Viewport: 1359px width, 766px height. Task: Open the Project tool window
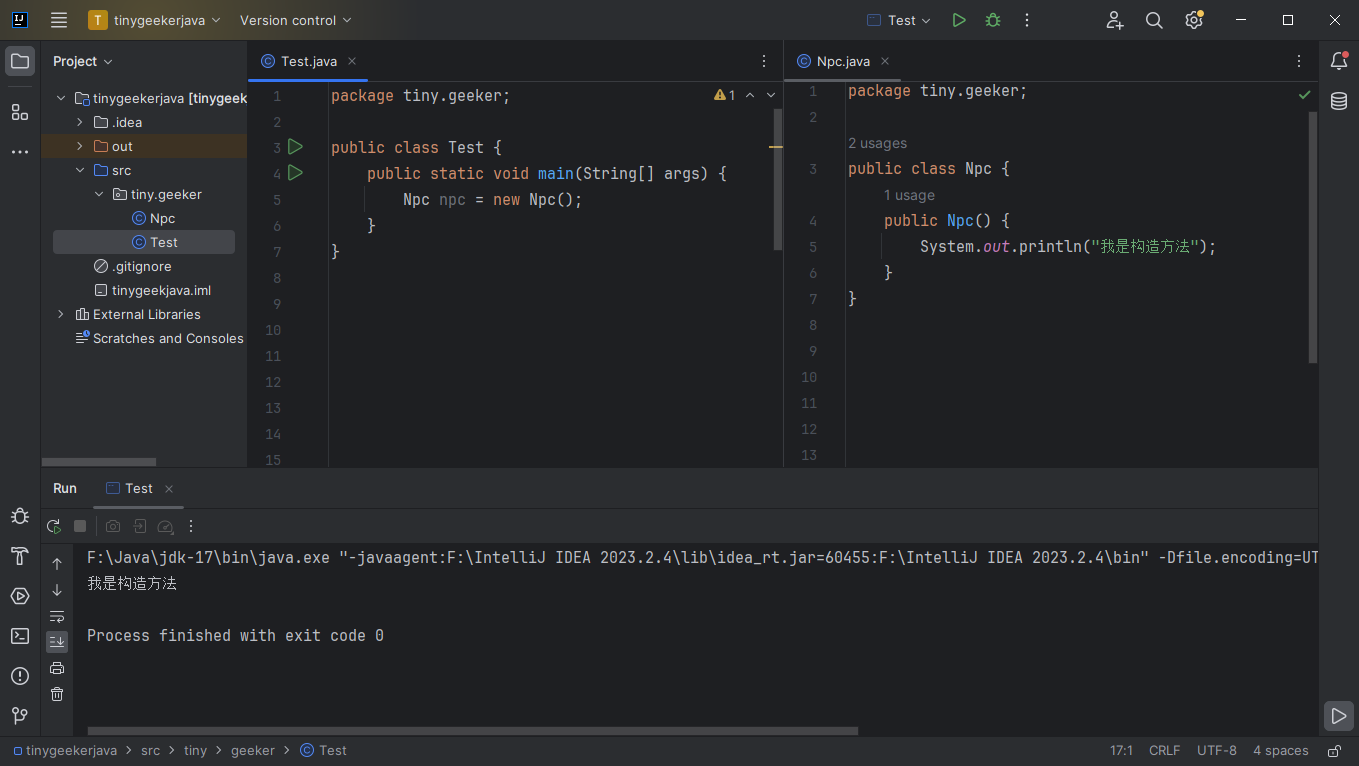[x=20, y=61]
